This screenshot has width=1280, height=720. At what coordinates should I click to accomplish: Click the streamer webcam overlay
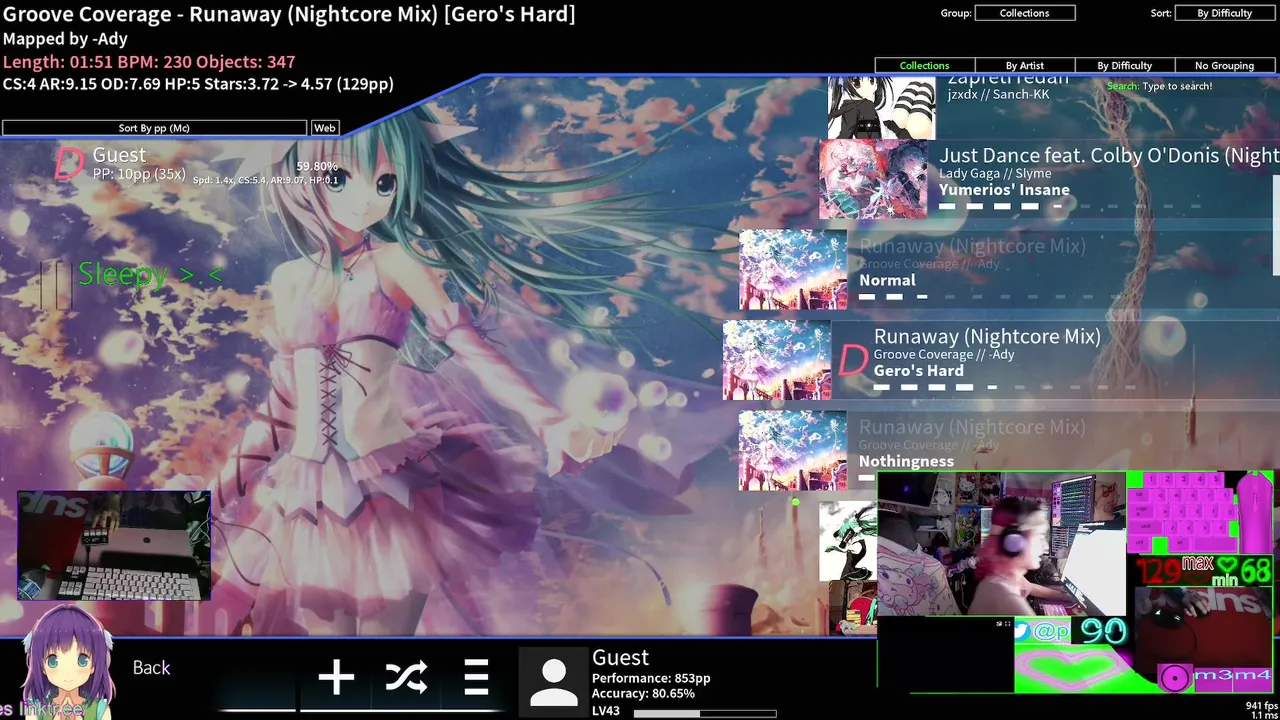pos(1001,544)
